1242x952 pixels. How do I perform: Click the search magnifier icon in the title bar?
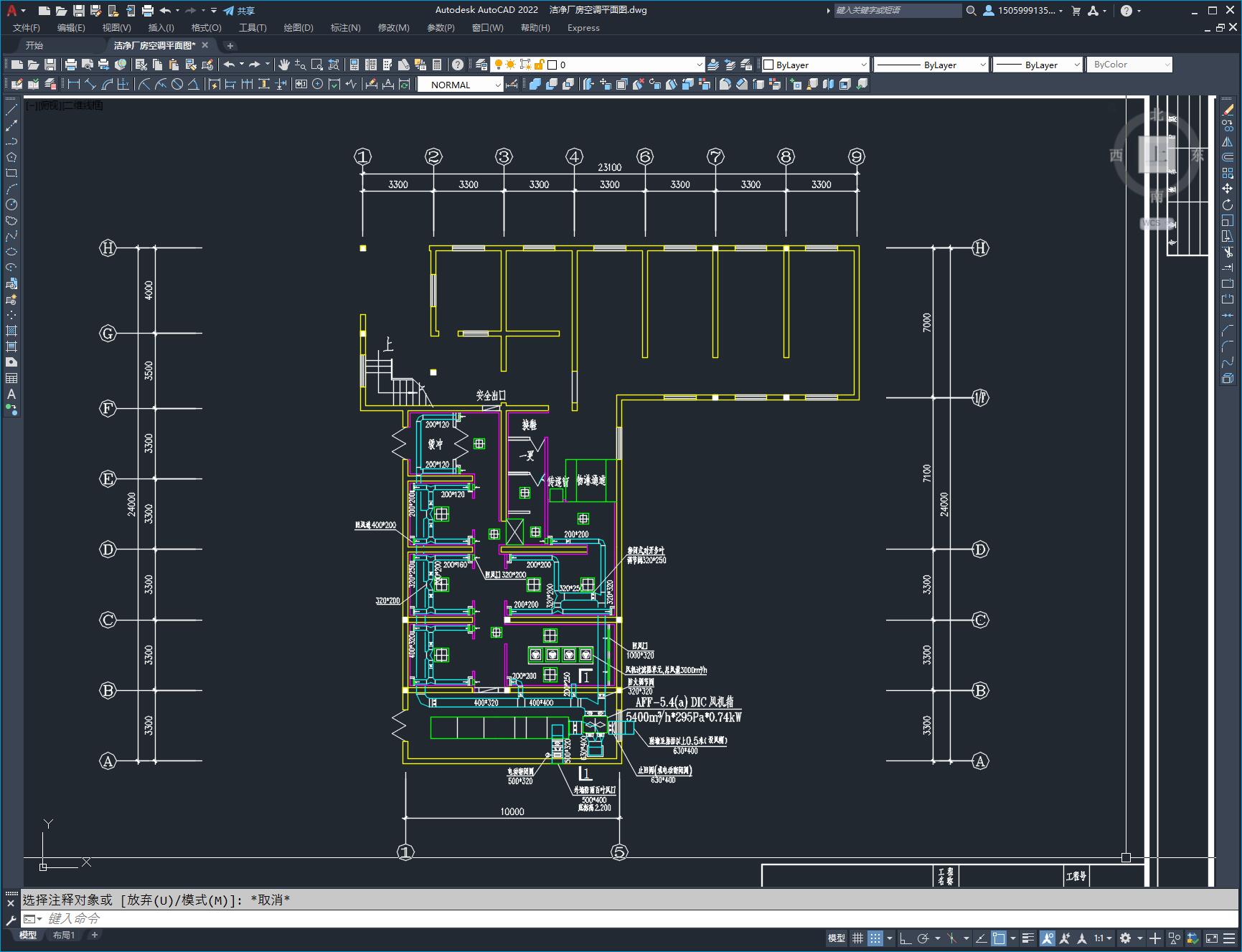pyautogui.click(x=971, y=11)
